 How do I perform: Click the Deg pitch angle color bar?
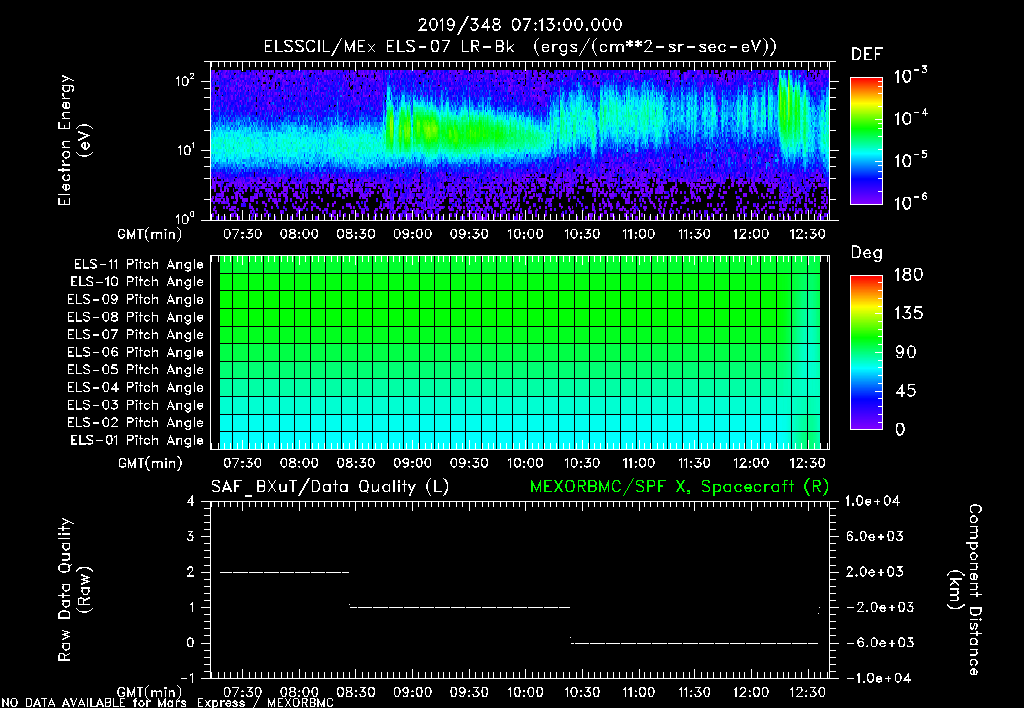[x=867, y=352]
